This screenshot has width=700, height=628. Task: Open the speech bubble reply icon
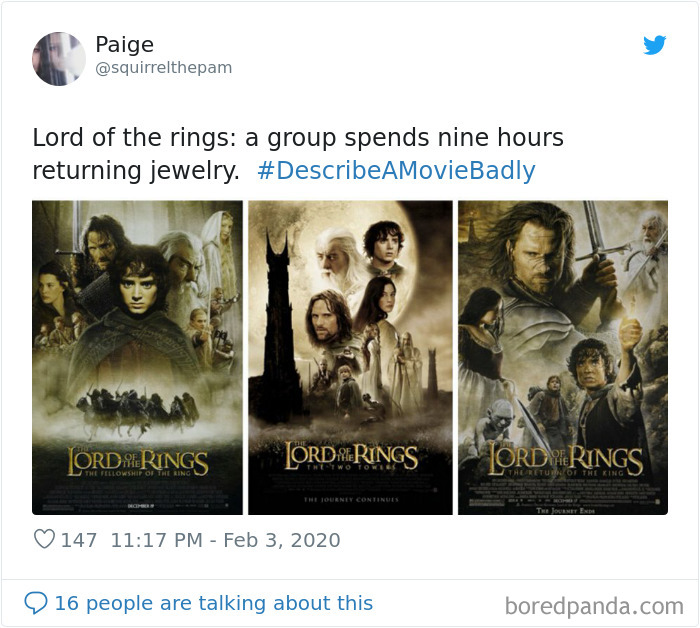36,603
